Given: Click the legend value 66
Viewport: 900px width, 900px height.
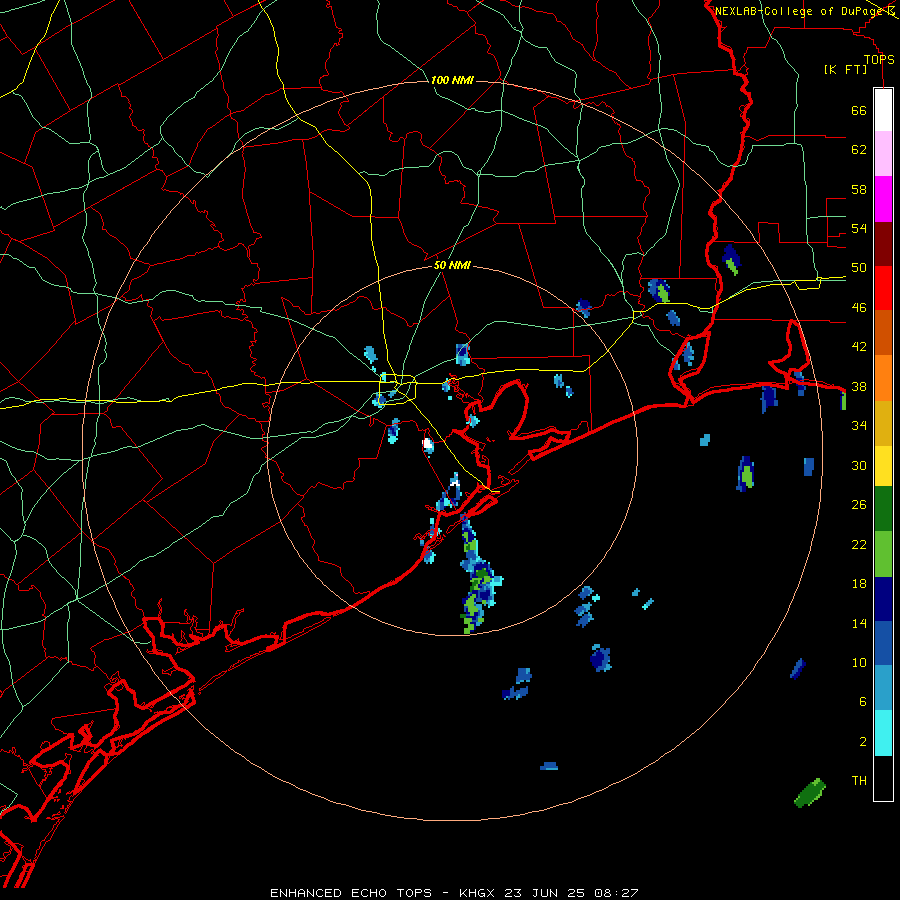Looking at the screenshot, I should [859, 110].
